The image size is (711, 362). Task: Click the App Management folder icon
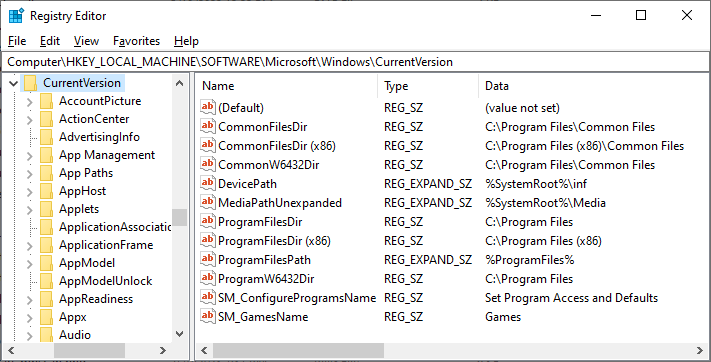[x=46, y=155]
